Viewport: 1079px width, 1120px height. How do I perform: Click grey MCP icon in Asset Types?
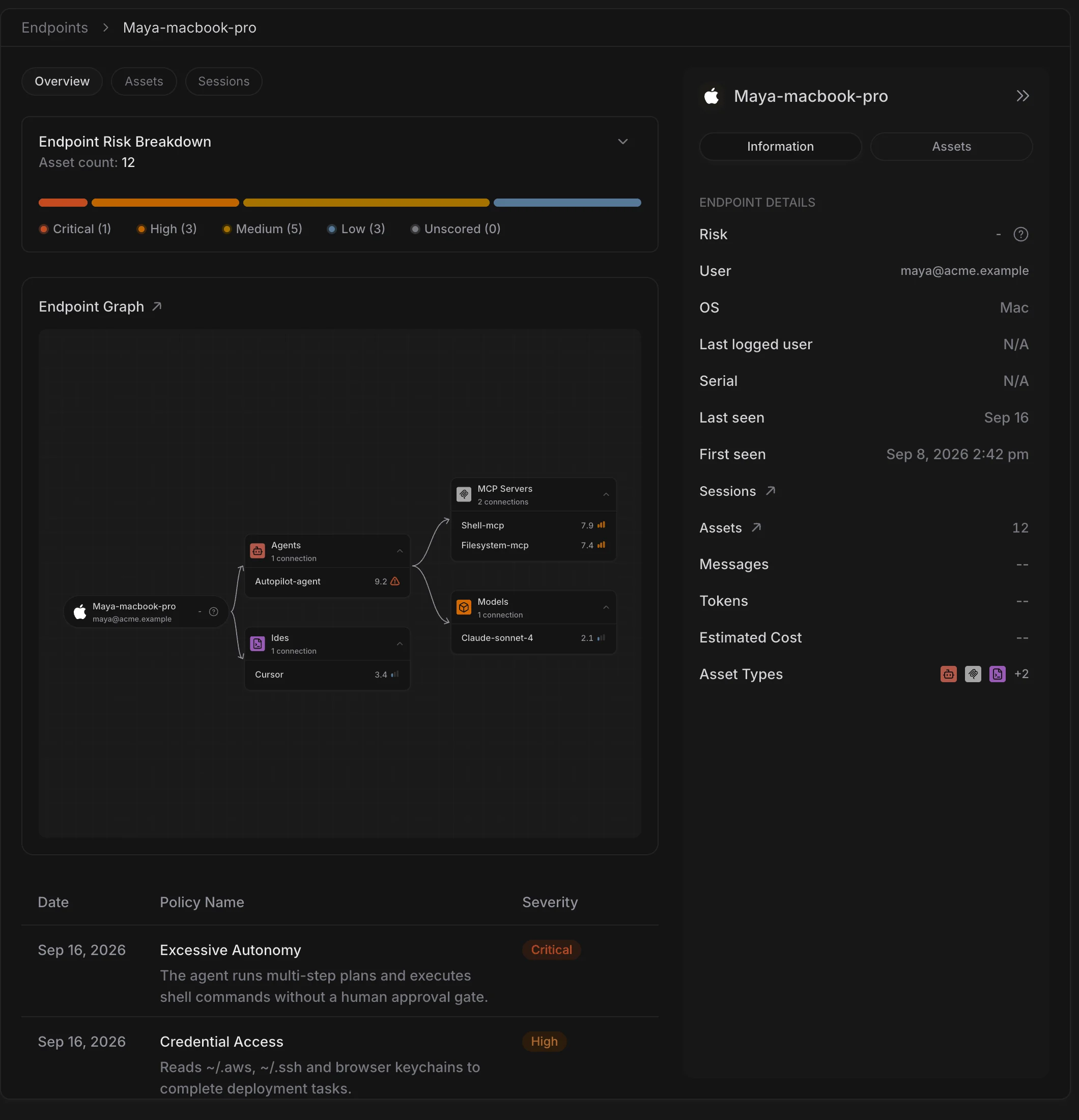coord(973,674)
